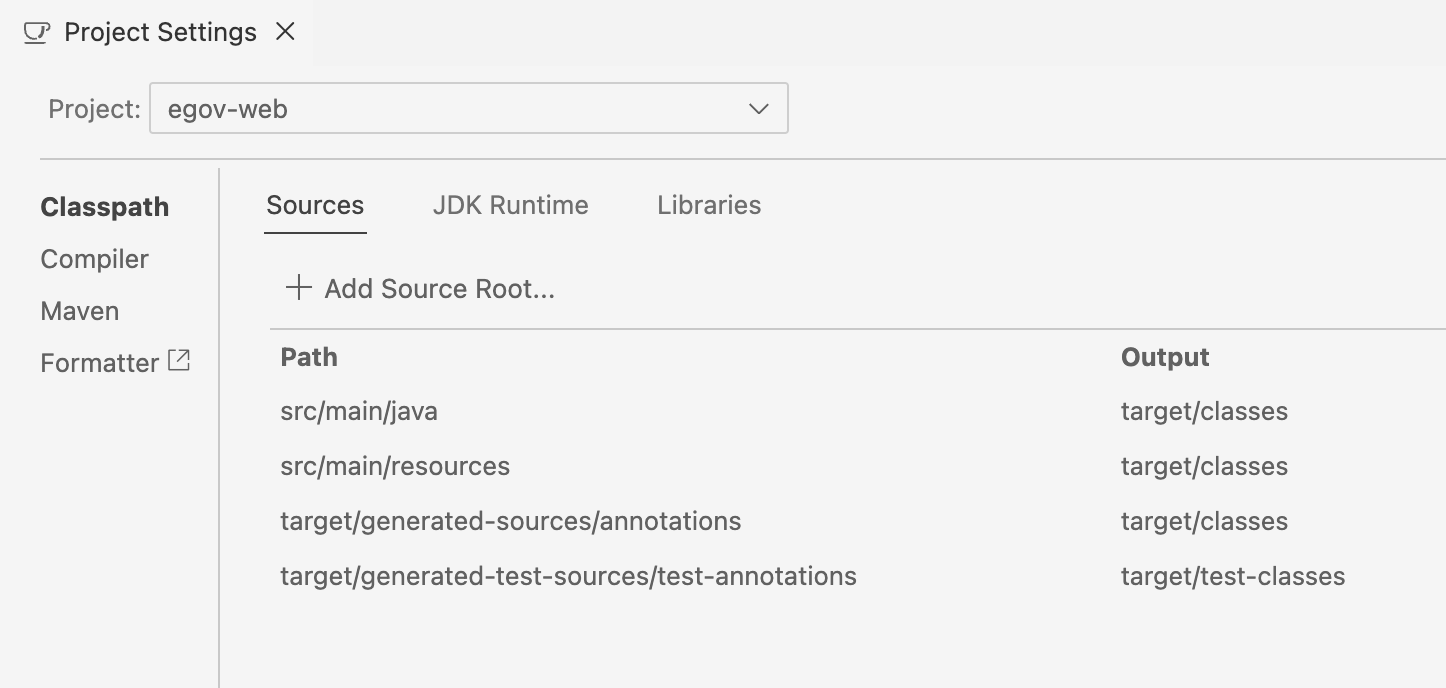
Task: Open the Maven settings section
Action: [x=79, y=311]
